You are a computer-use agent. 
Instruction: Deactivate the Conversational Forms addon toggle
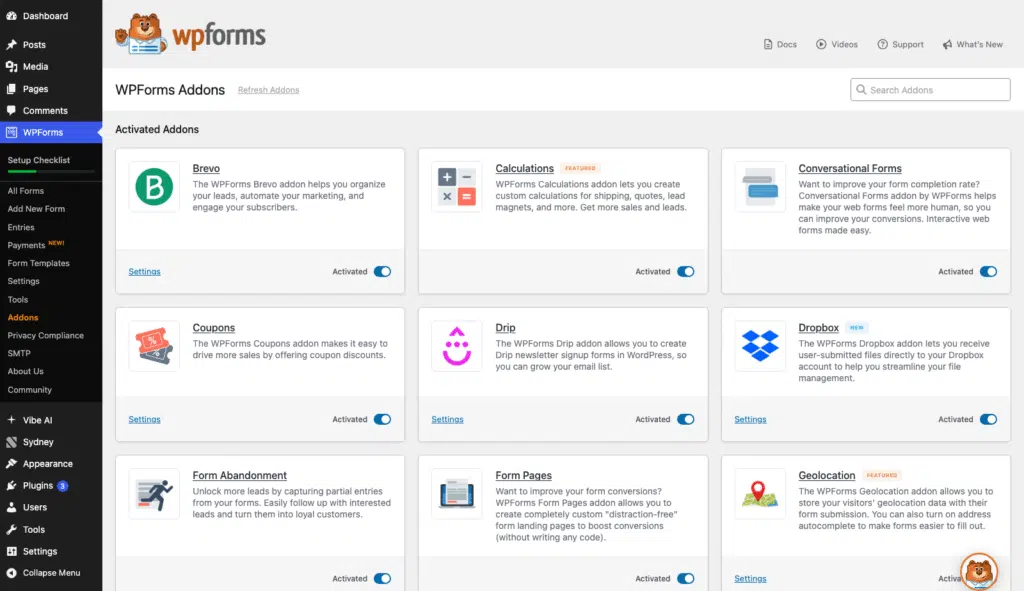[x=988, y=272]
